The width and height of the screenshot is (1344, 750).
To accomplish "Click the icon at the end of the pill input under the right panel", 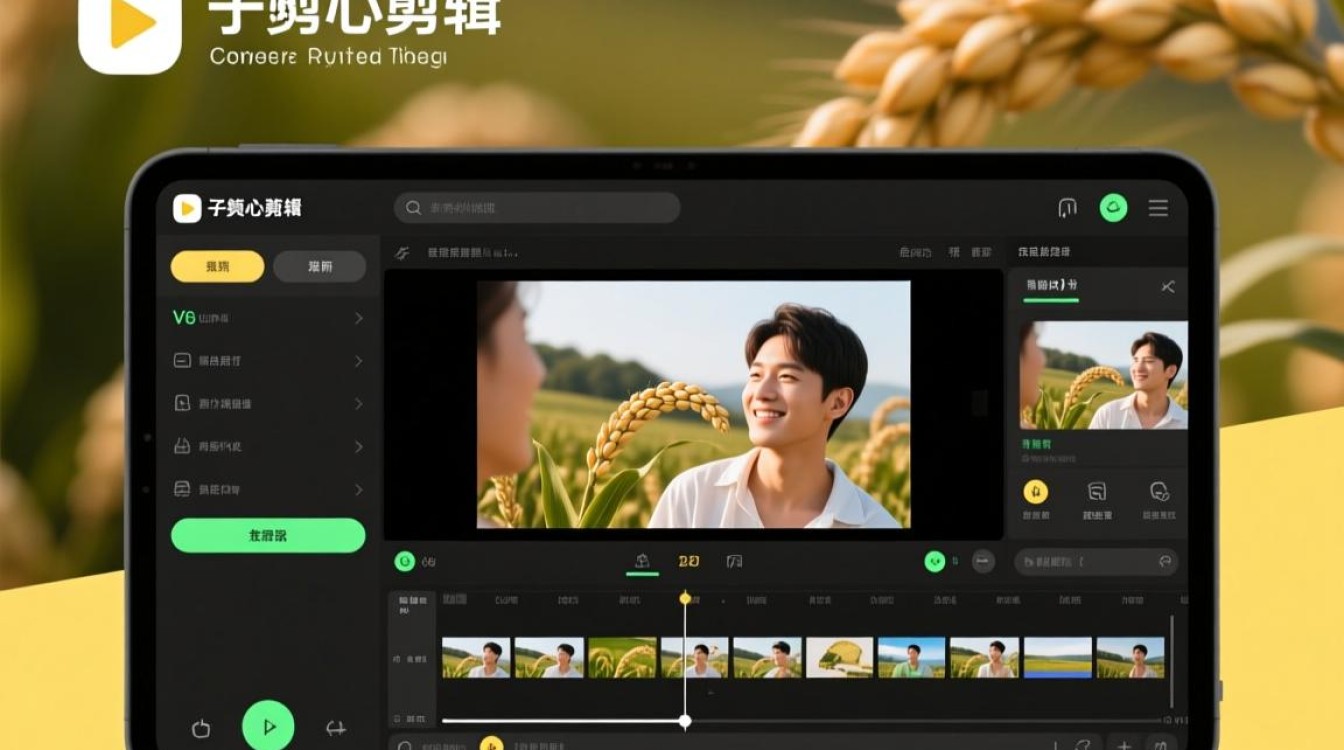I will [1164, 562].
